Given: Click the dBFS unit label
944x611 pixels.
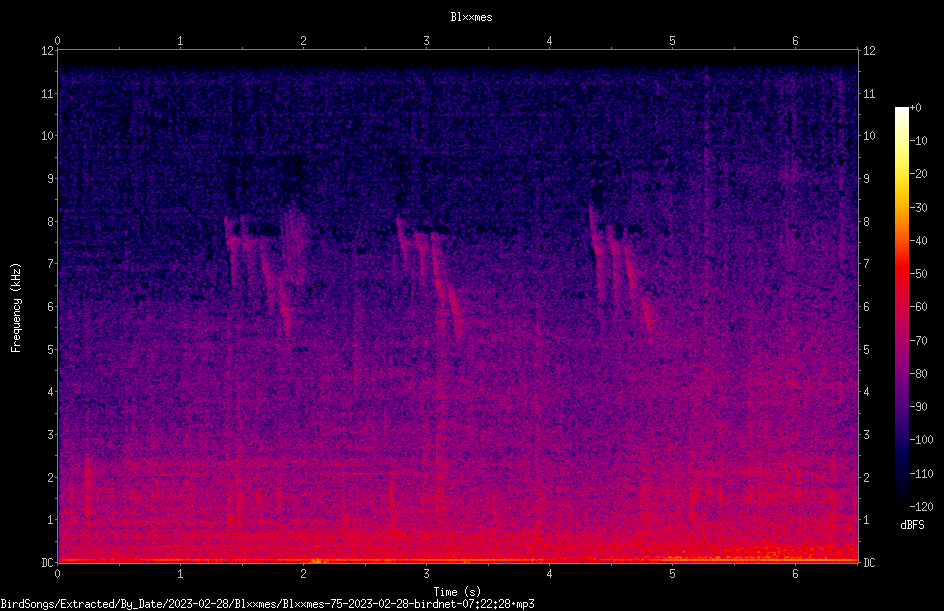Looking at the screenshot, I should (912, 525).
